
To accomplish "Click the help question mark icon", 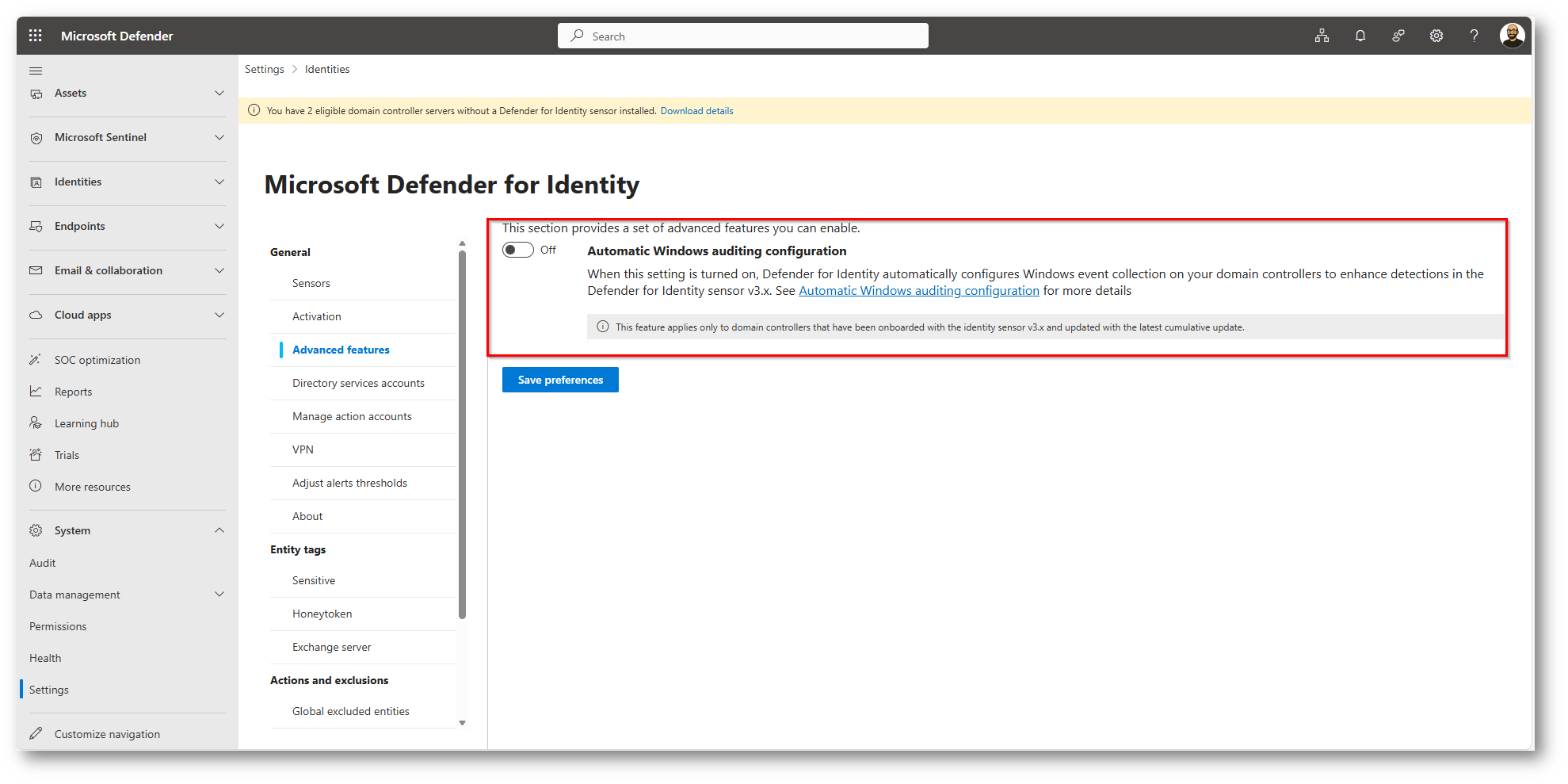I will (x=1474, y=36).
